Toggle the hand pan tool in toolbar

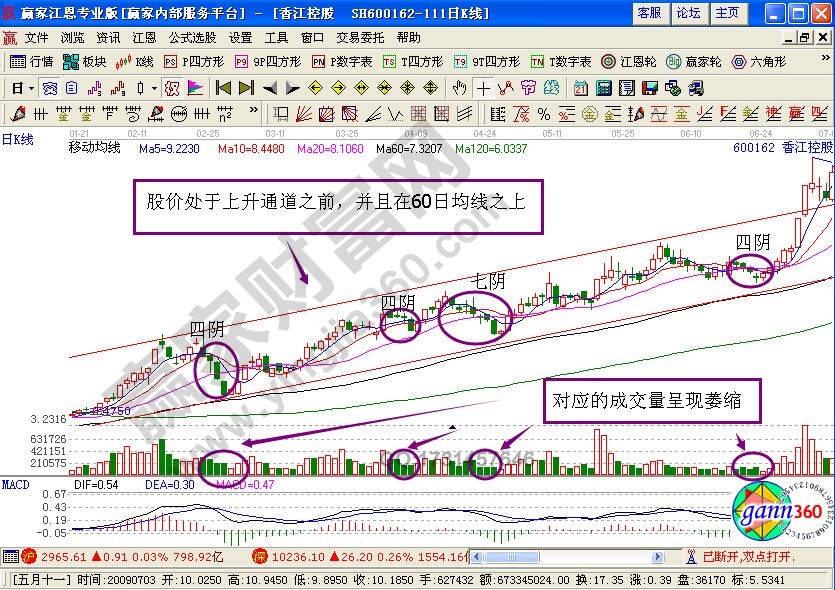coord(459,87)
